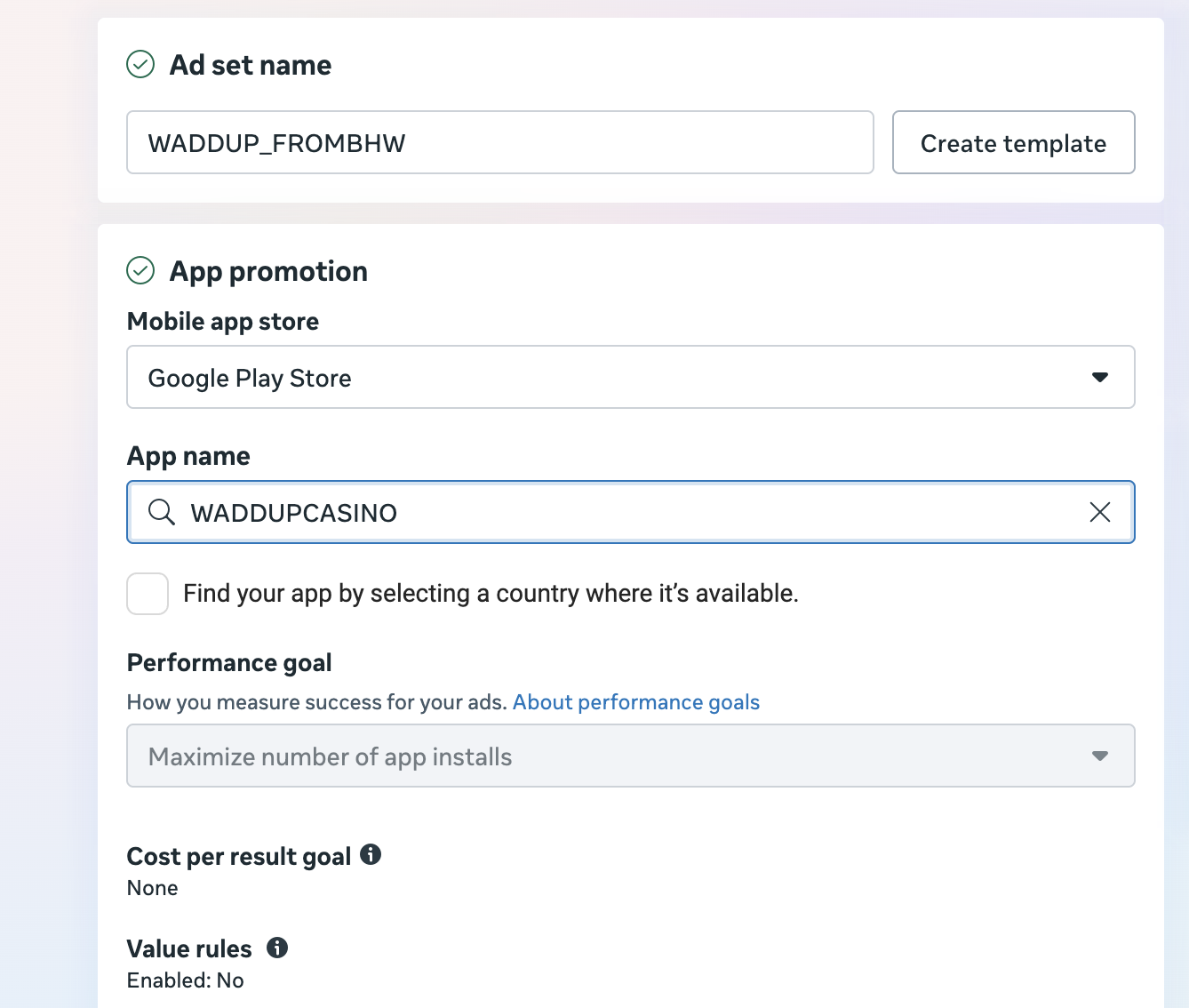The image size is (1189, 1008).
Task: Edit the Ad set name input field
Action: click(500, 142)
